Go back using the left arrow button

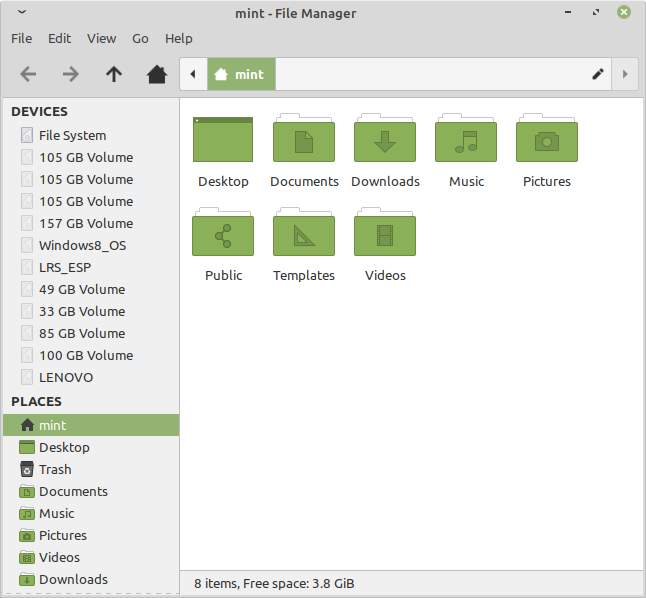click(28, 74)
